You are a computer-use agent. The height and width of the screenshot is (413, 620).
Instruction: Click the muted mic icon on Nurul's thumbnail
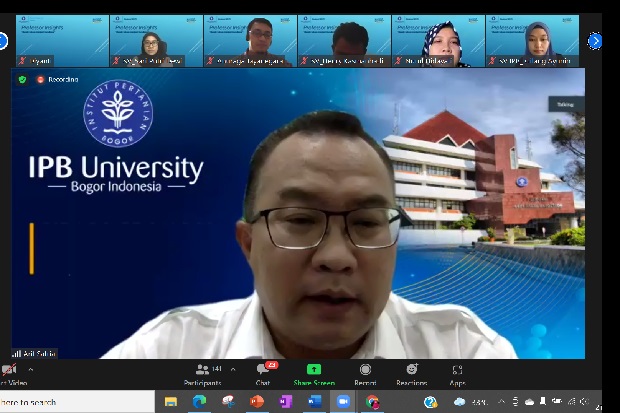398,61
